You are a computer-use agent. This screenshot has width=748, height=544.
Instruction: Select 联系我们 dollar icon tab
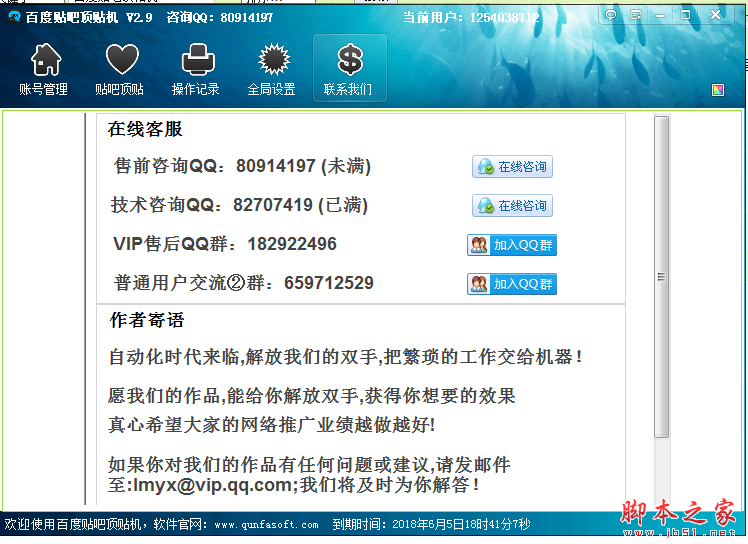point(349,68)
